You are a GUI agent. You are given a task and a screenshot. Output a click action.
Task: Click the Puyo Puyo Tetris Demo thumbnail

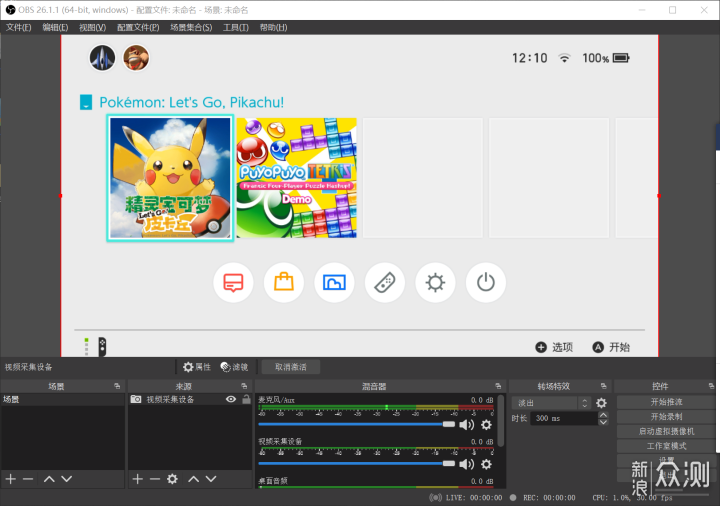click(297, 178)
